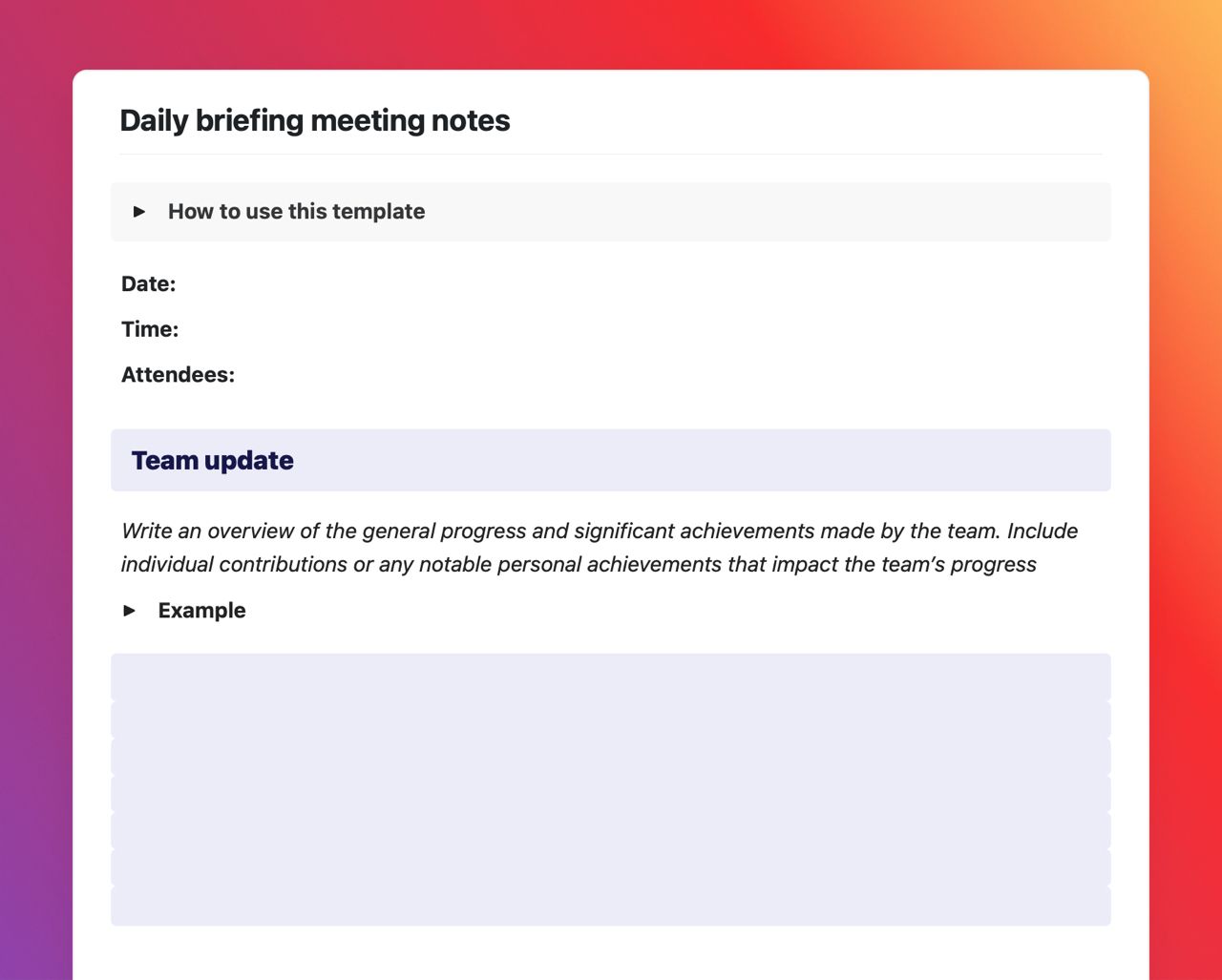This screenshot has width=1222, height=980.
Task: Click the 'Example' label text
Action: (x=201, y=610)
